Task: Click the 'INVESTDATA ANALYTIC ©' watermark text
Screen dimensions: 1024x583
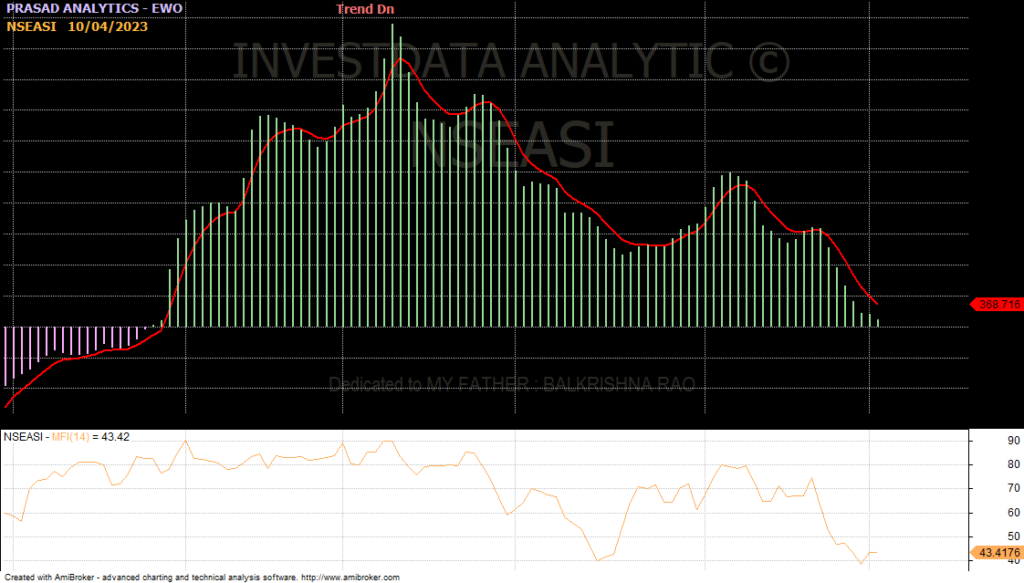Action: [509, 62]
